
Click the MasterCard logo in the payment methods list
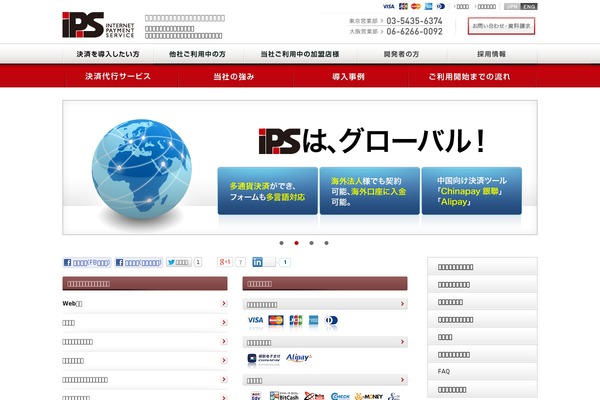click(x=276, y=320)
